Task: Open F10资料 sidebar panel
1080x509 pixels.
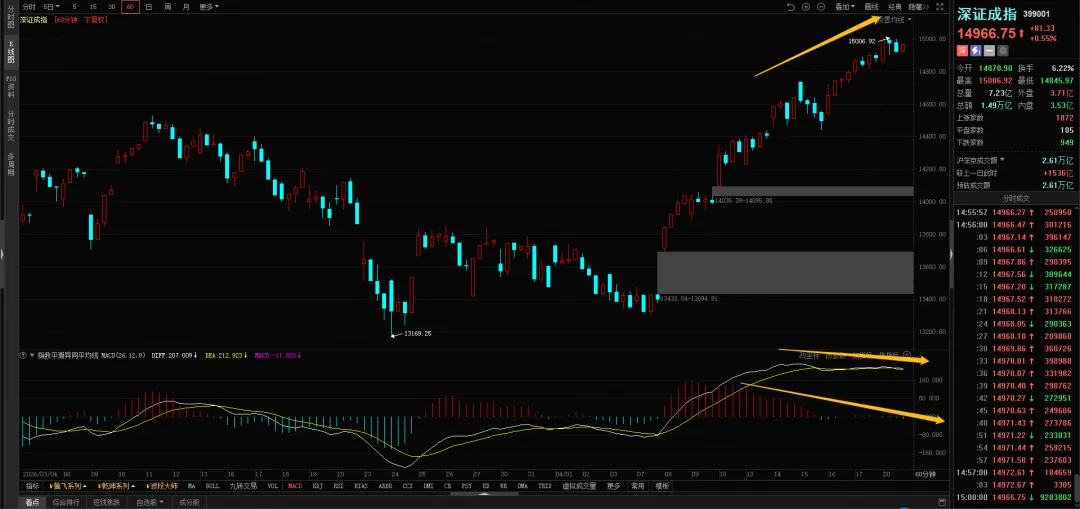Action: pos(10,87)
